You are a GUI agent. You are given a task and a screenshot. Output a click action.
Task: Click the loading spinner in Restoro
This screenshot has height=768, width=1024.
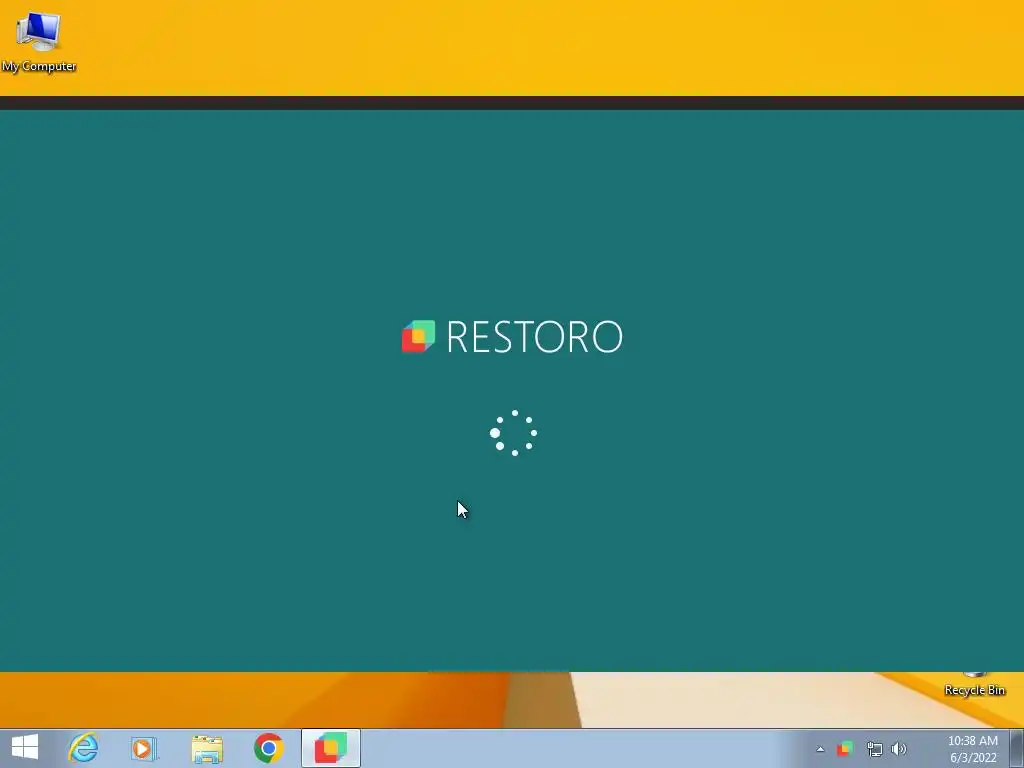point(514,433)
